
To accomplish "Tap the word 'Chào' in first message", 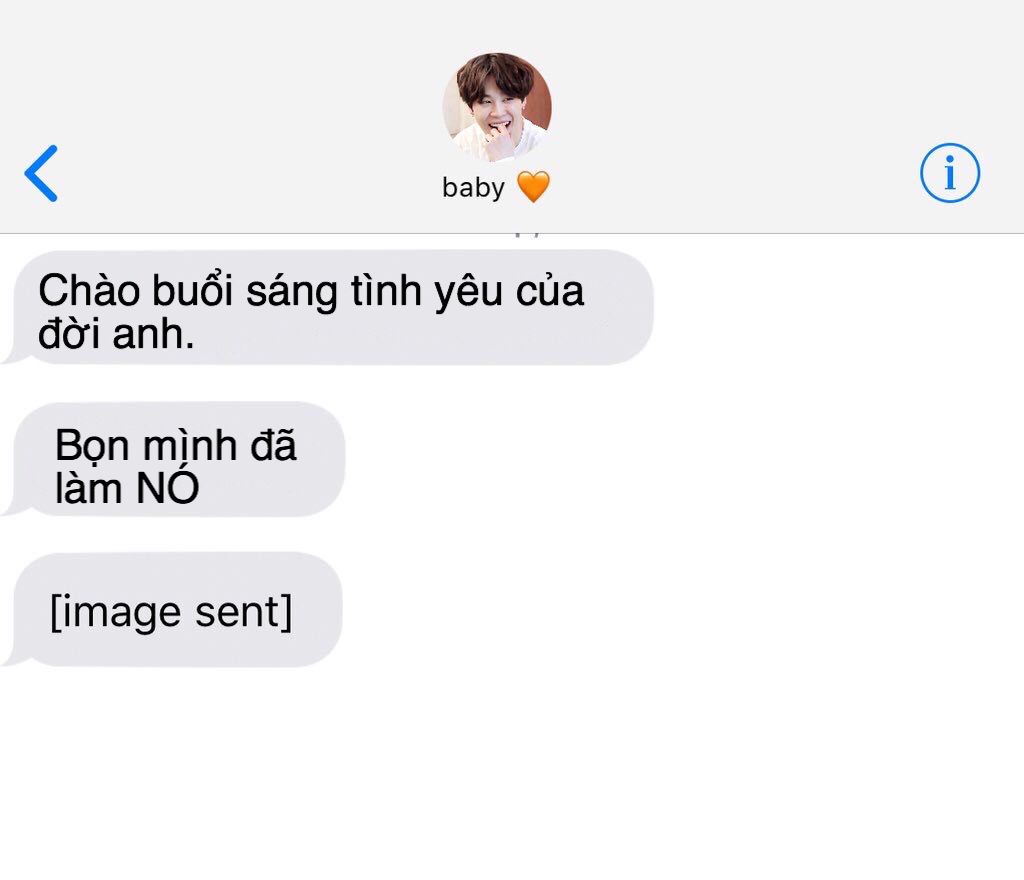I will point(89,291).
